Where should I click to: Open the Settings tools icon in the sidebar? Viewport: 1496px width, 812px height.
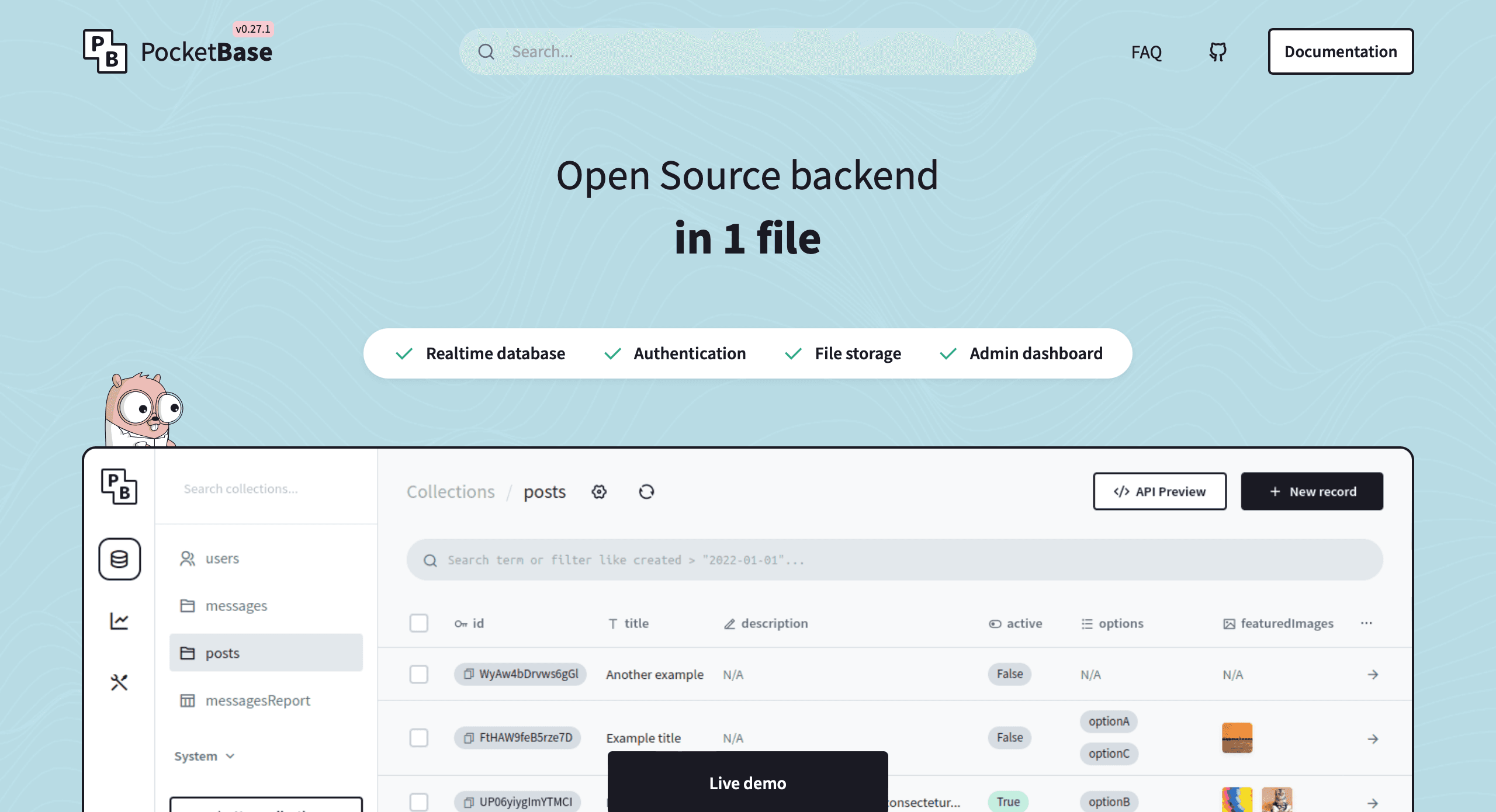pos(119,682)
